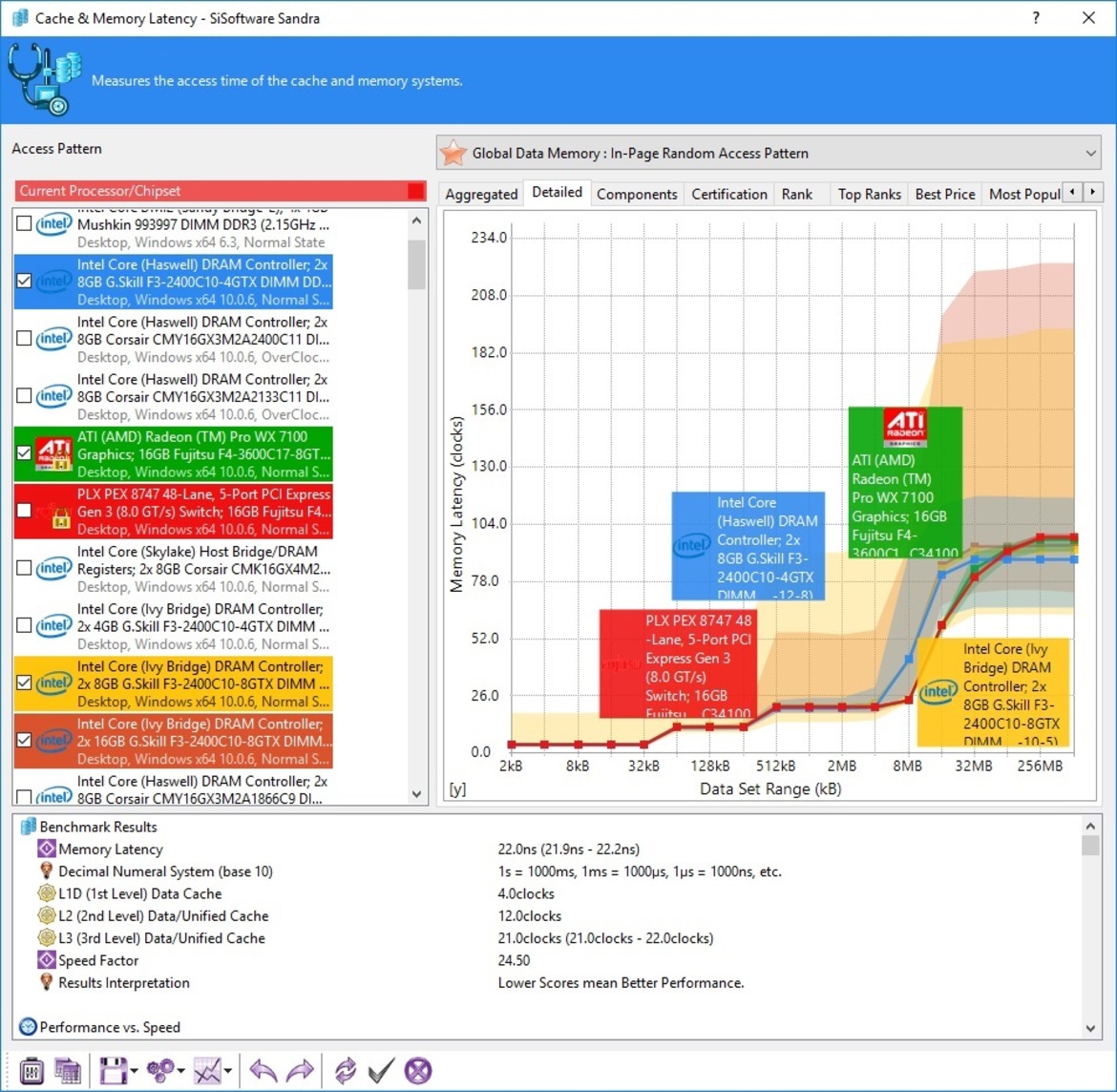Check the PLX PEX 8747 switch entry

pyautogui.click(x=24, y=511)
